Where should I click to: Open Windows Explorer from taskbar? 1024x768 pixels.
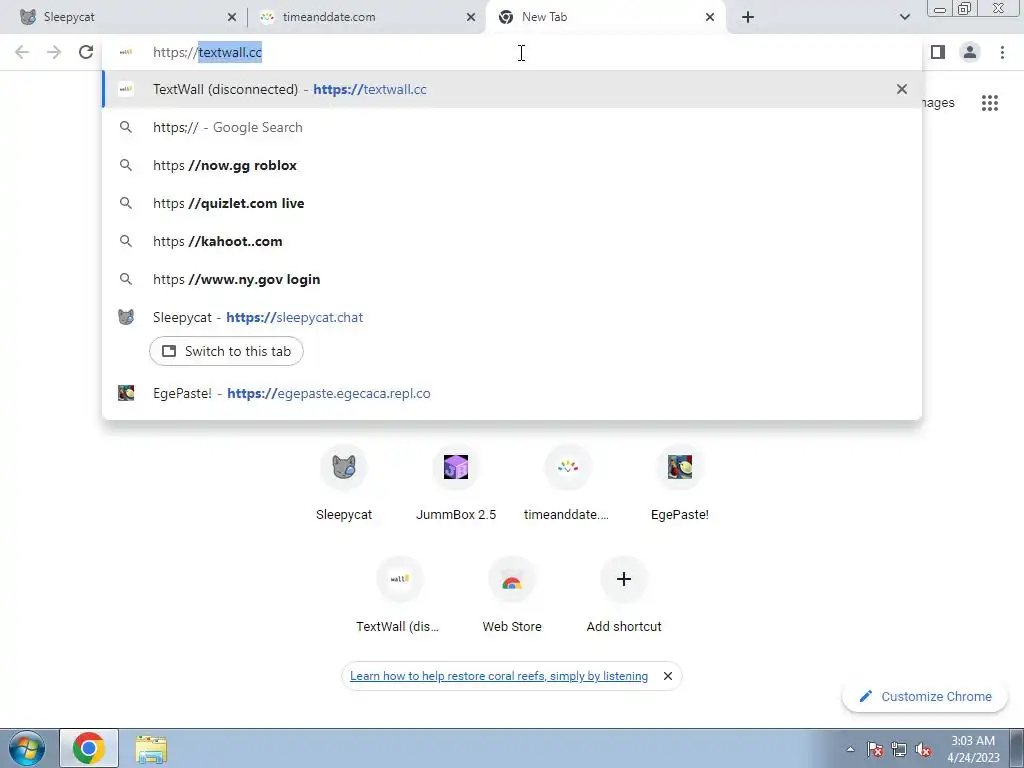point(151,748)
